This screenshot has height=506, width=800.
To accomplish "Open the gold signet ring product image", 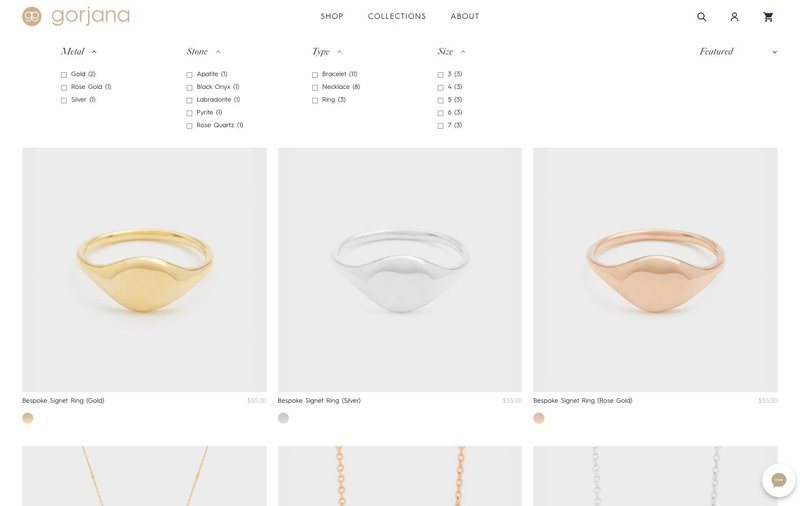I will (144, 270).
